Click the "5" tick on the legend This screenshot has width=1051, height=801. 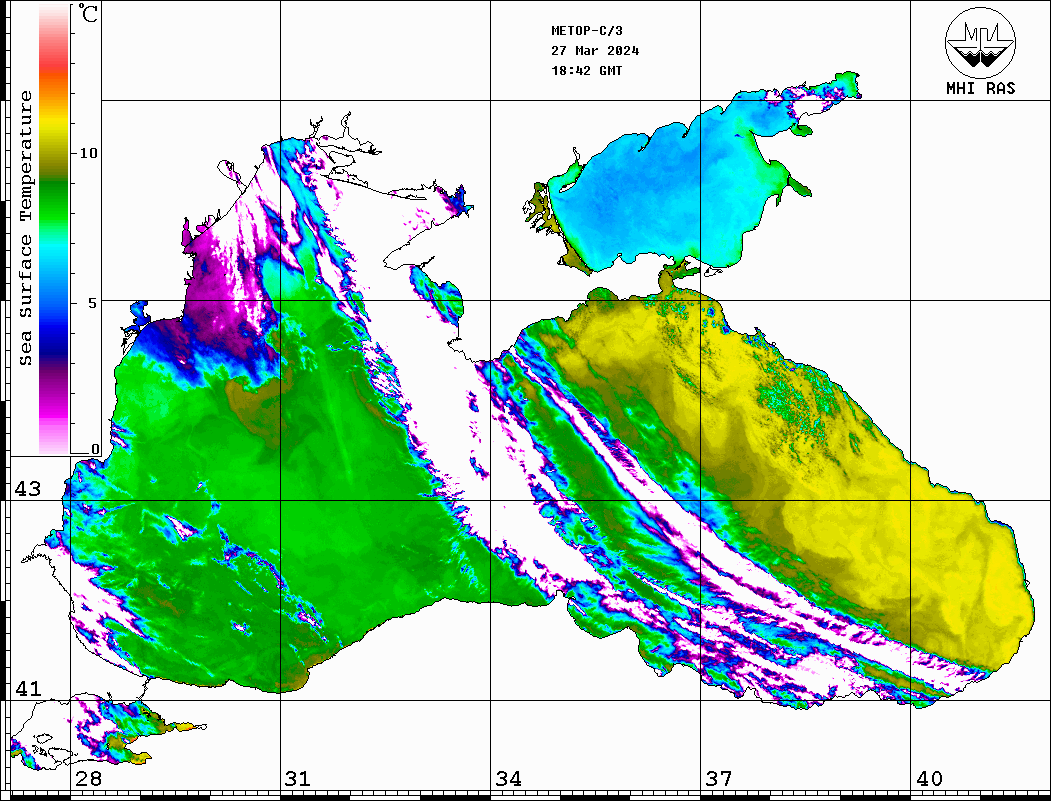(x=93, y=303)
